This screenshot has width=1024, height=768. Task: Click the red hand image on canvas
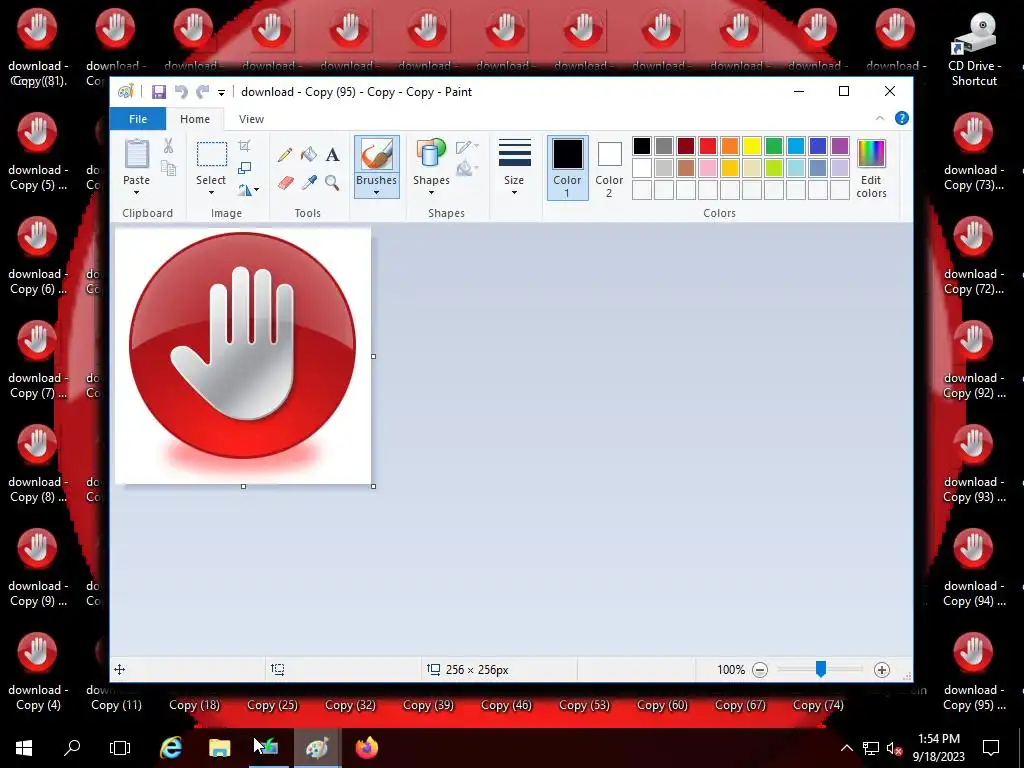click(243, 356)
